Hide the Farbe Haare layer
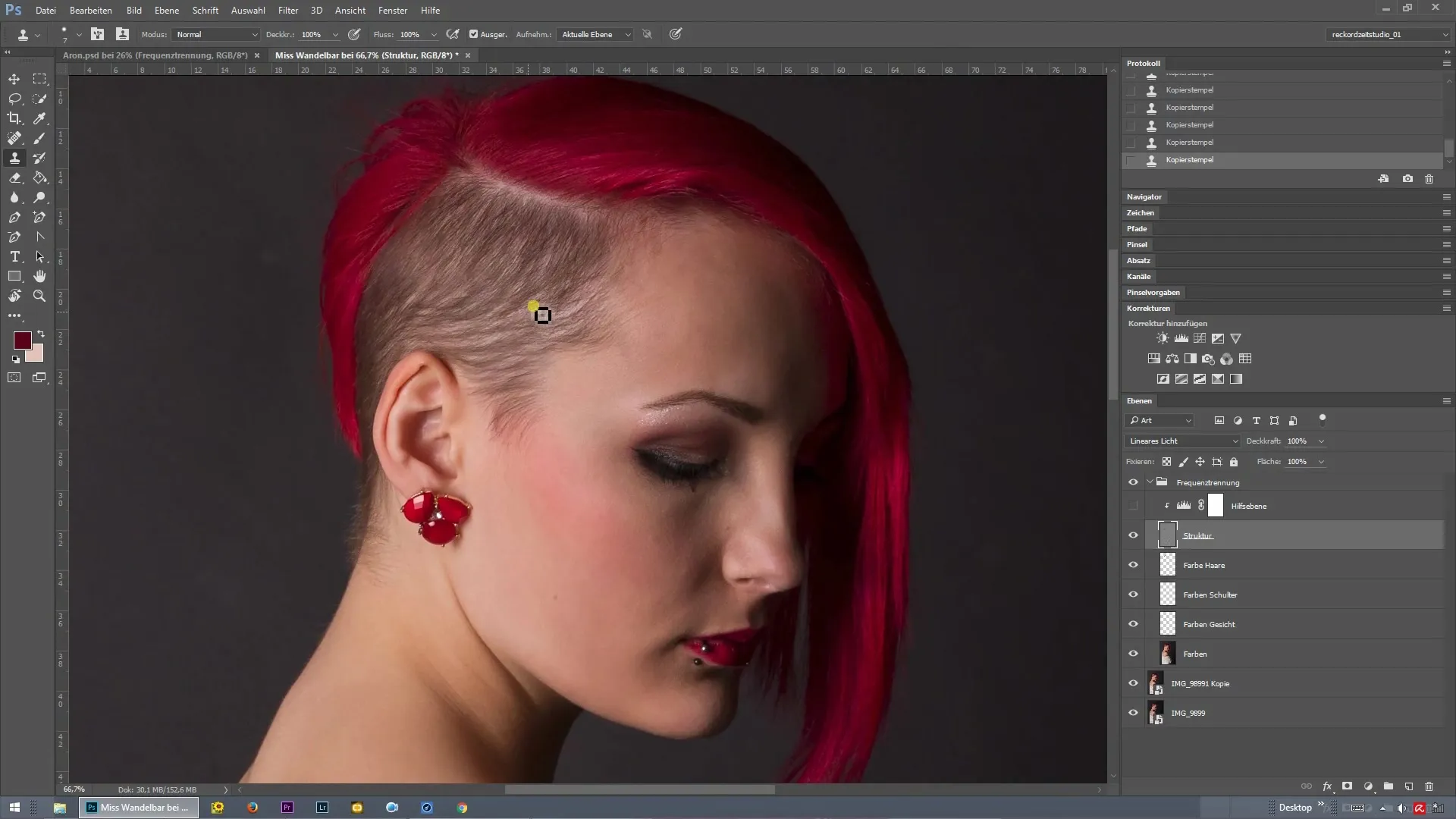 1133,565
